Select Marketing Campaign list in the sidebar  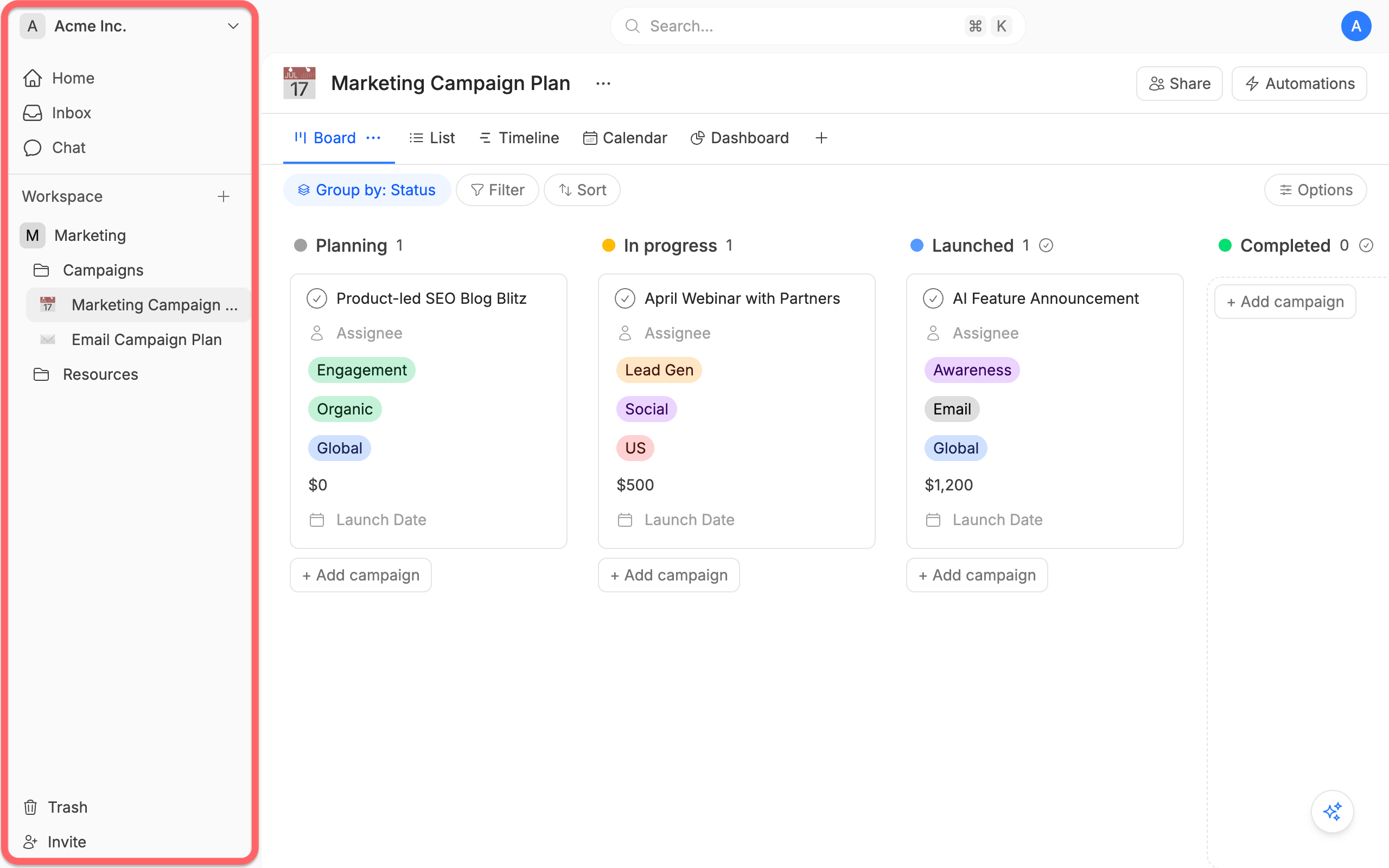138,305
